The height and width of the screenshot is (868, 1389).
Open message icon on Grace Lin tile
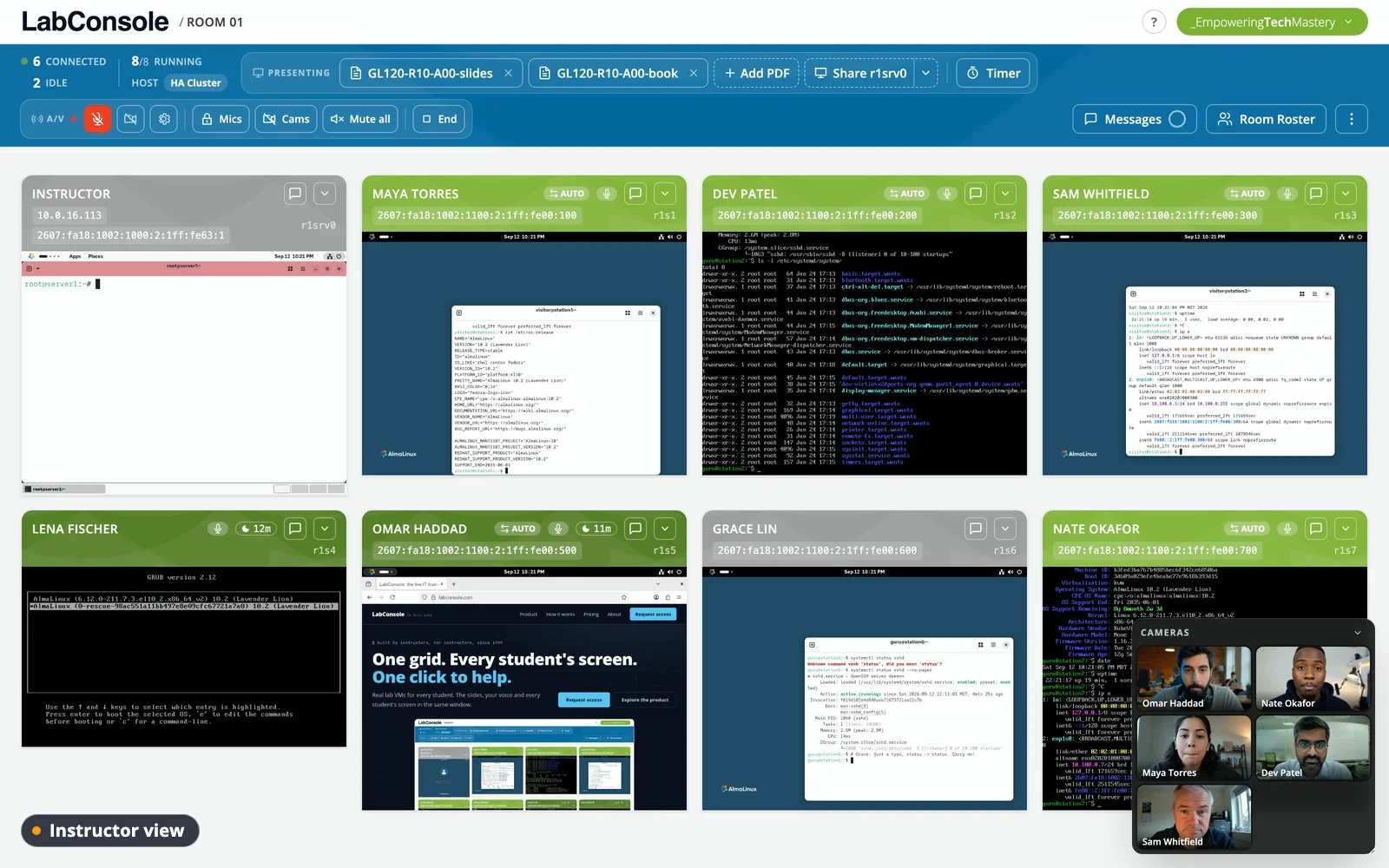point(976,528)
